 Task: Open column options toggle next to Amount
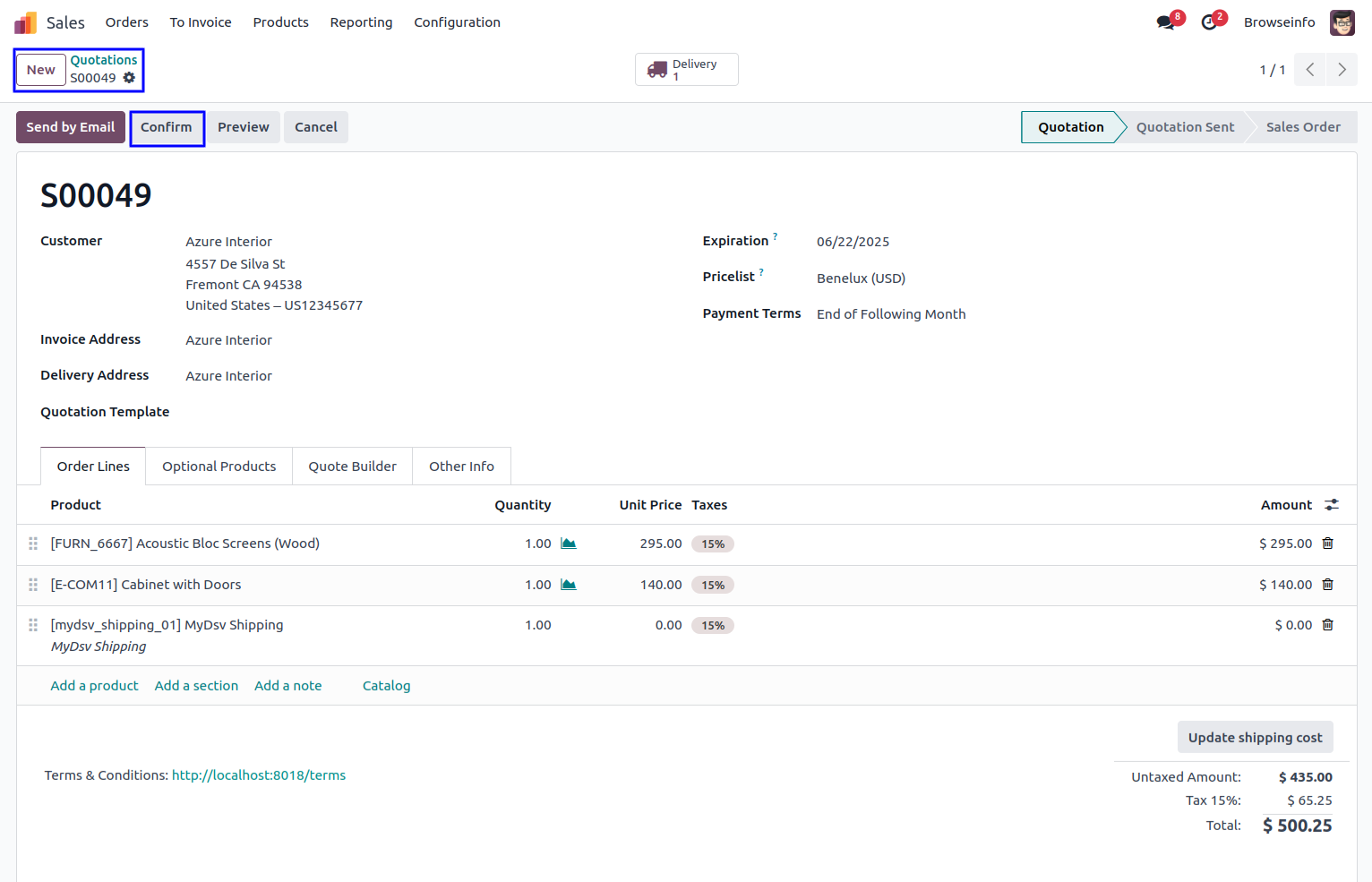1332,505
